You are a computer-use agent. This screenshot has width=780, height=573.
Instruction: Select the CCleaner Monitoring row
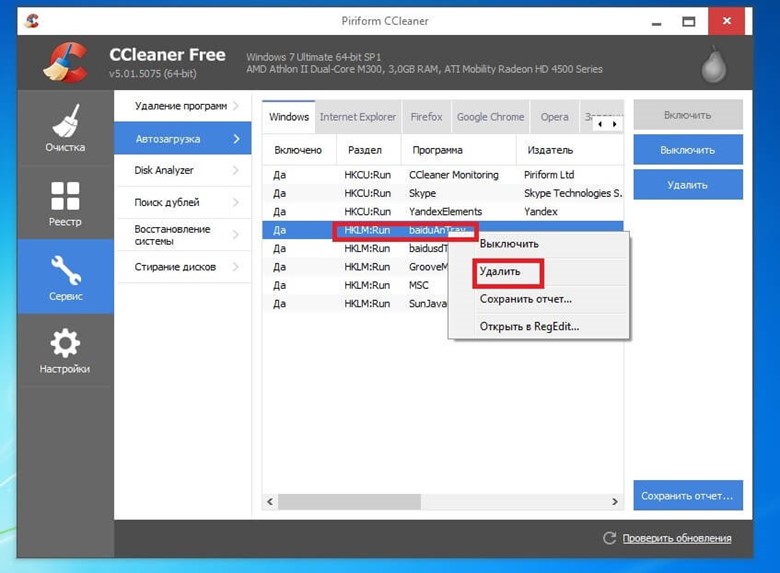click(443, 175)
